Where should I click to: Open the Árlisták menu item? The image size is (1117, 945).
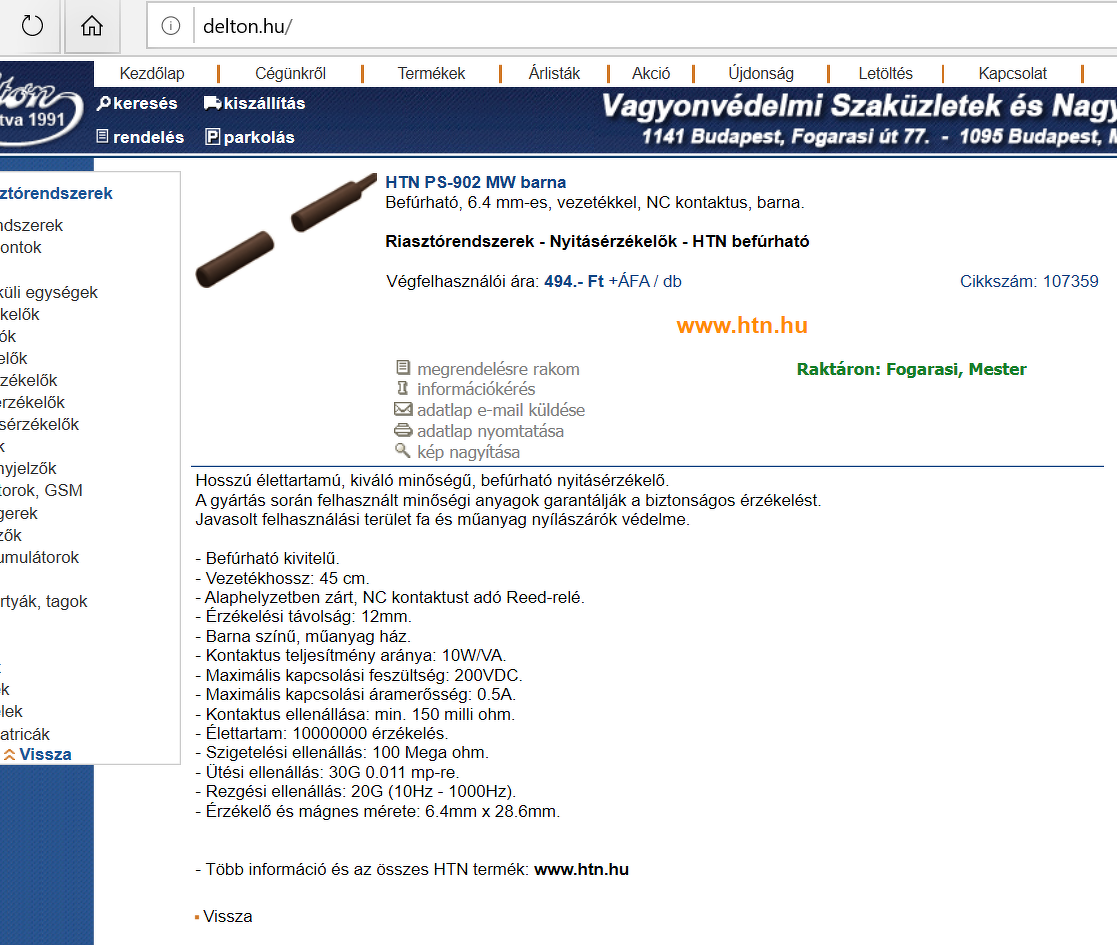pyautogui.click(x=554, y=73)
